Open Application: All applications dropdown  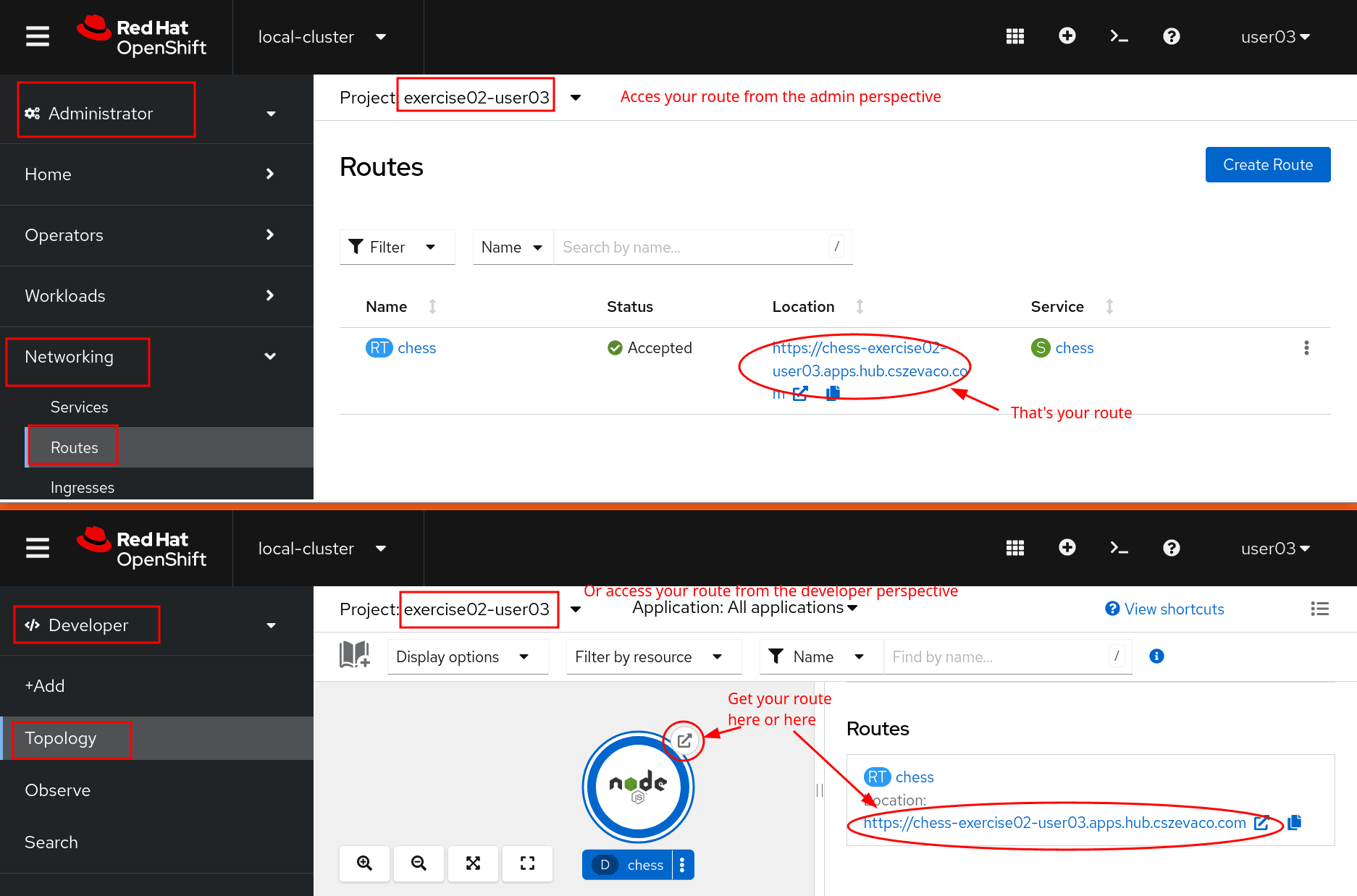coord(744,608)
